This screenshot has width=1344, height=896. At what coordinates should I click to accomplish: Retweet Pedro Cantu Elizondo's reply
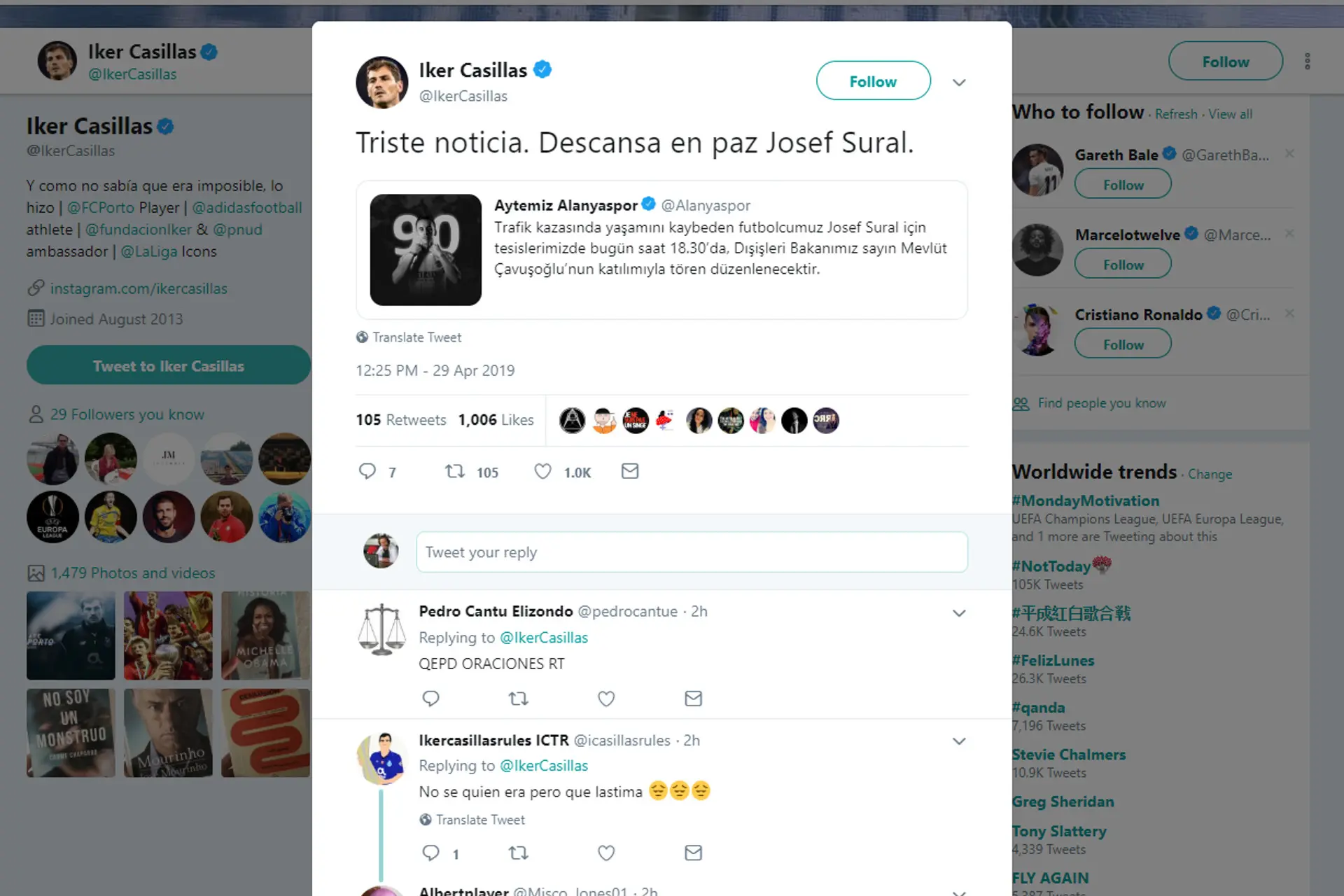point(518,698)
